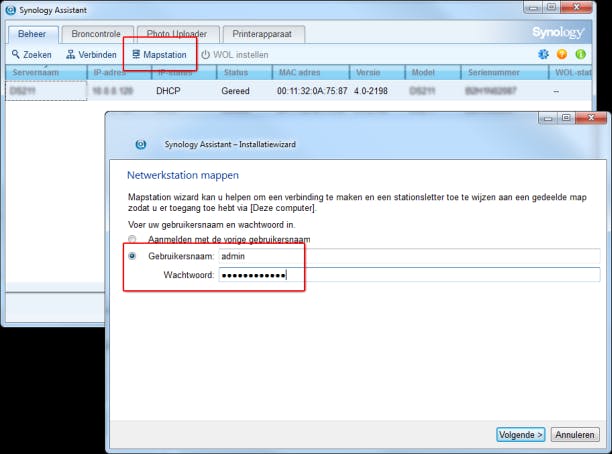Sort by Model column header

[433, 73]
